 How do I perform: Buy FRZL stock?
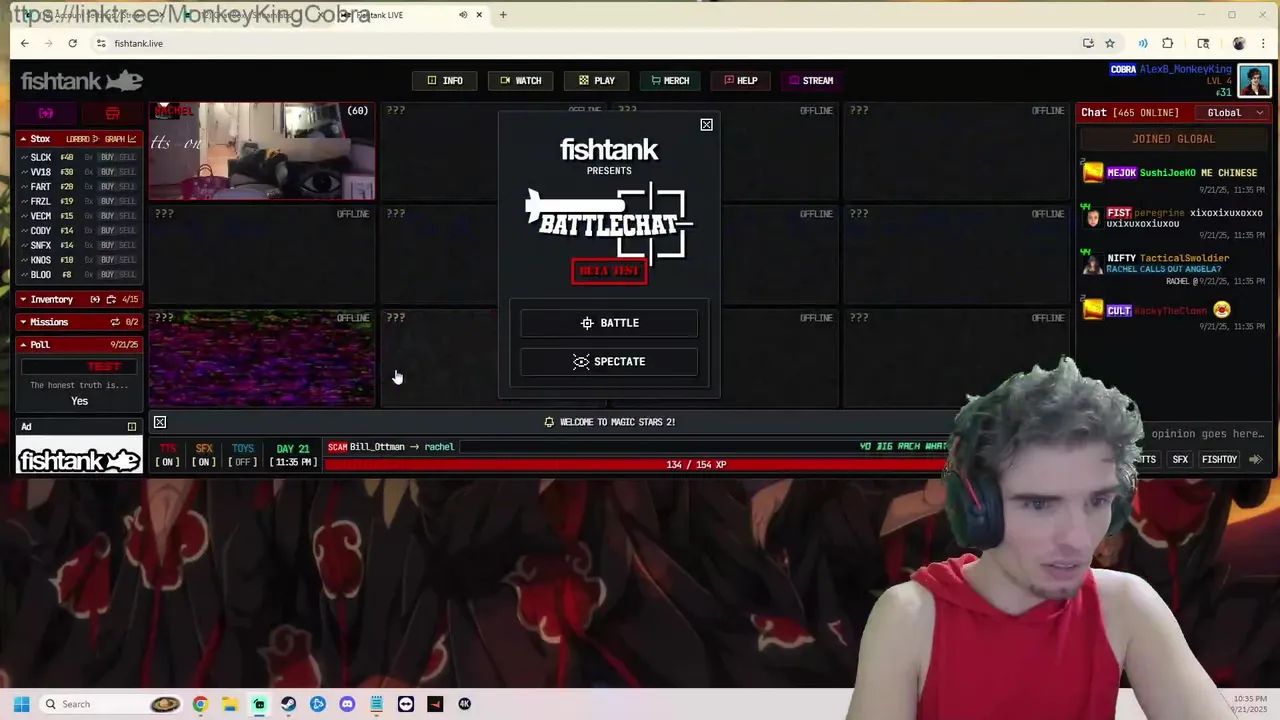[x=107, y=201]
